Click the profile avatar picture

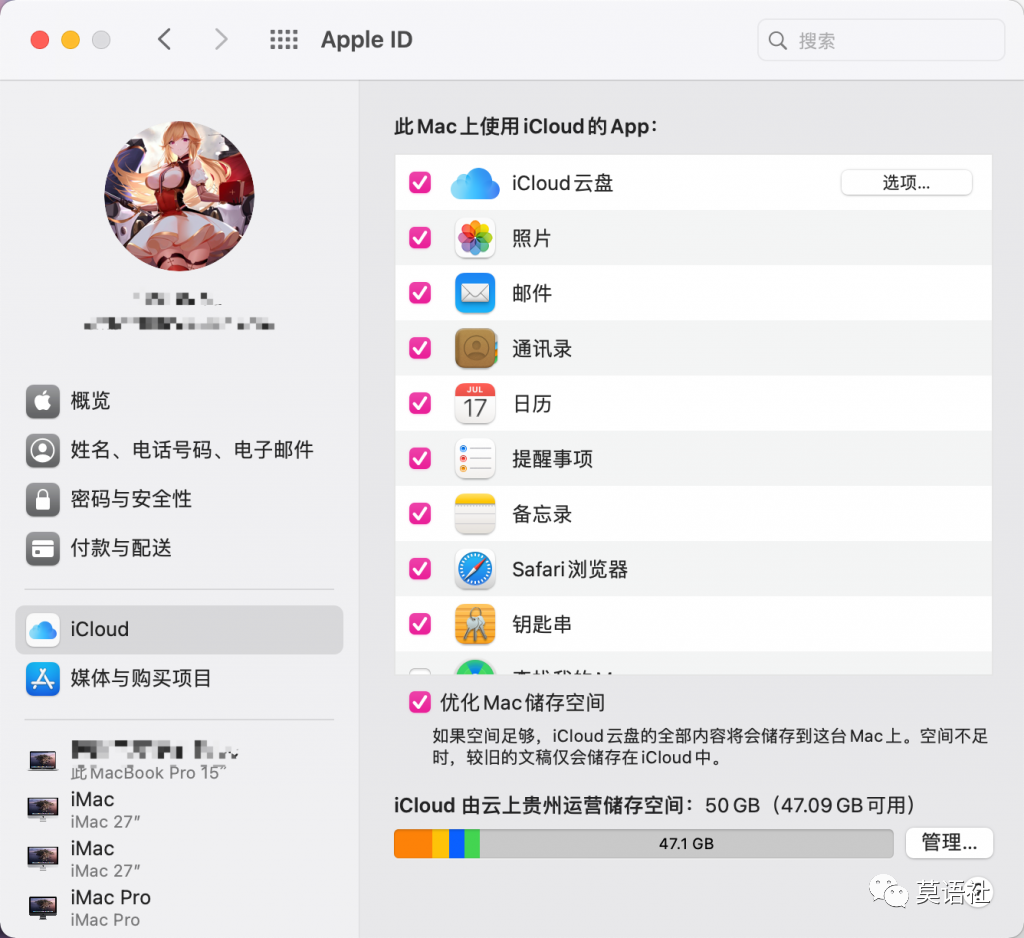click(x=180, y=195)
